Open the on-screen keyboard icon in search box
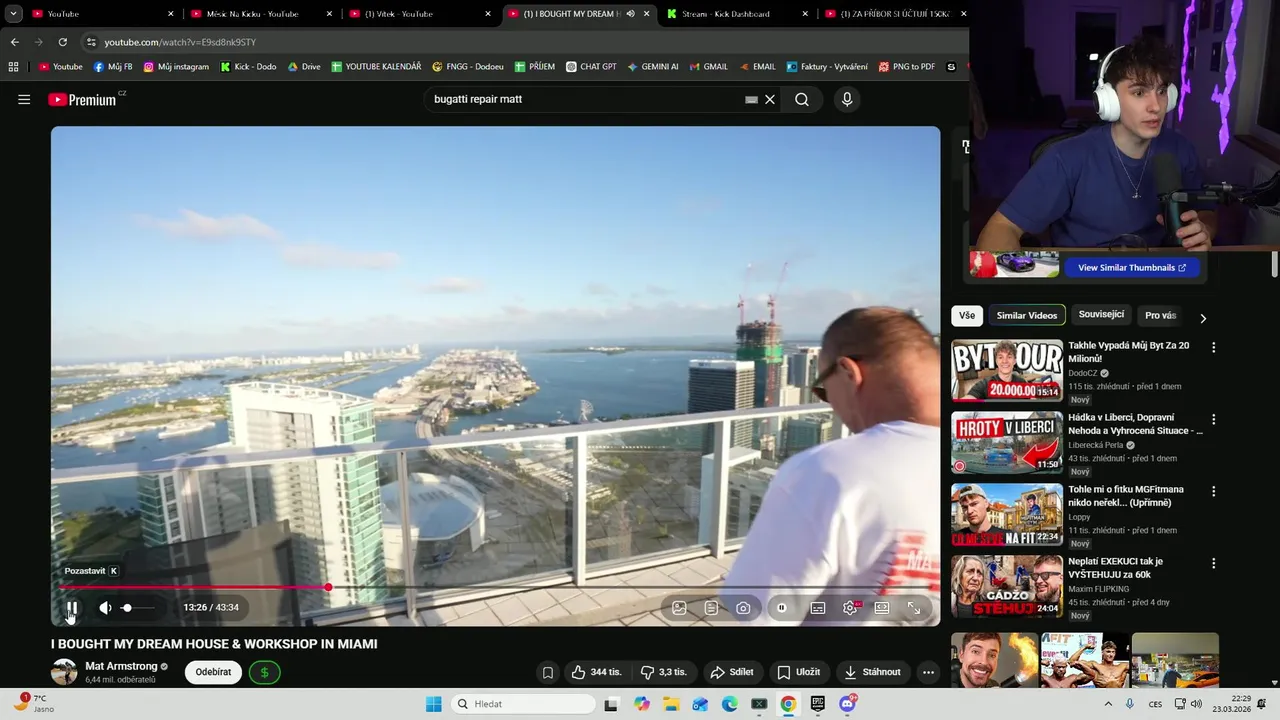Image resolution: width=1280 pixels, height=720 pixels. (751, 99)
